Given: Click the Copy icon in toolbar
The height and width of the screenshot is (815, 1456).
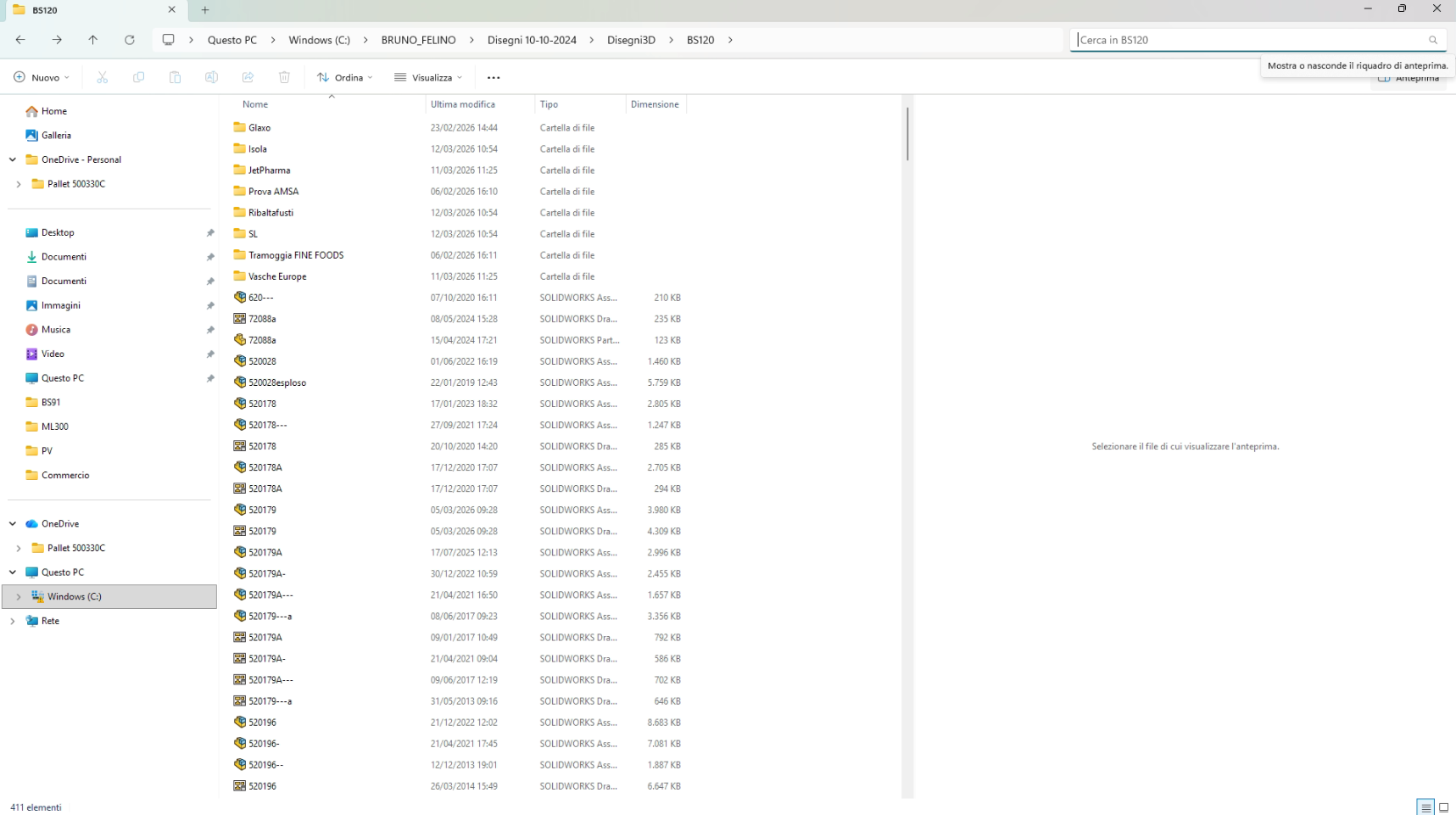Looking at the screenshot, I should click(139, 77).
